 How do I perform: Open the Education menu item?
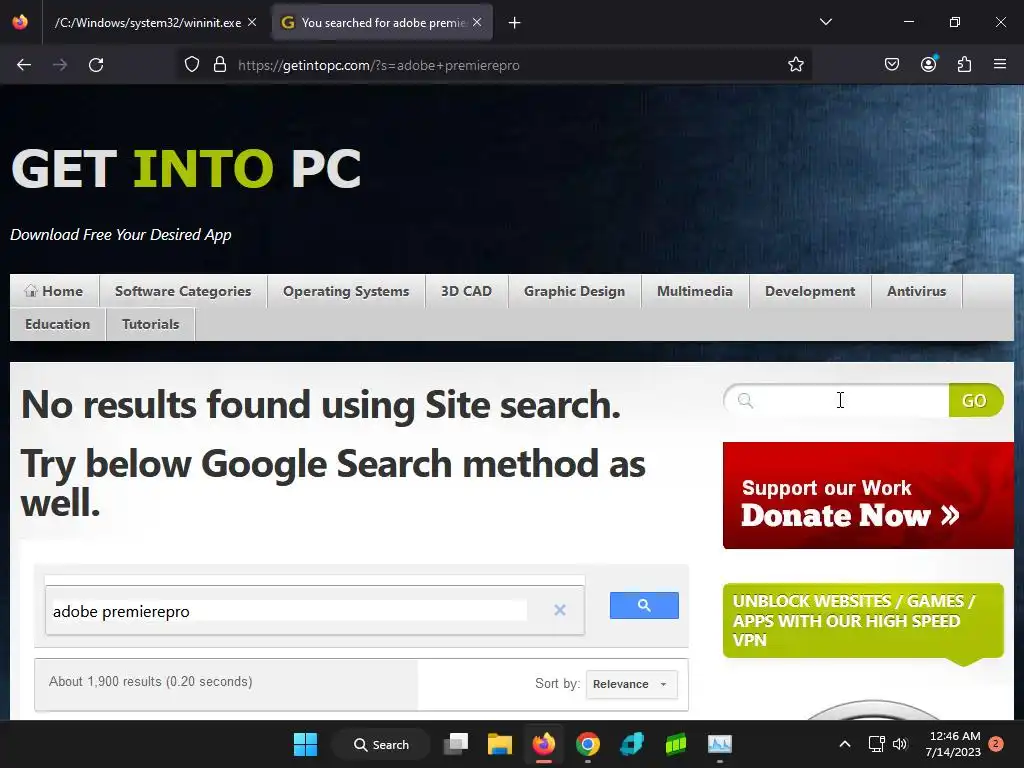coord(57,324)
